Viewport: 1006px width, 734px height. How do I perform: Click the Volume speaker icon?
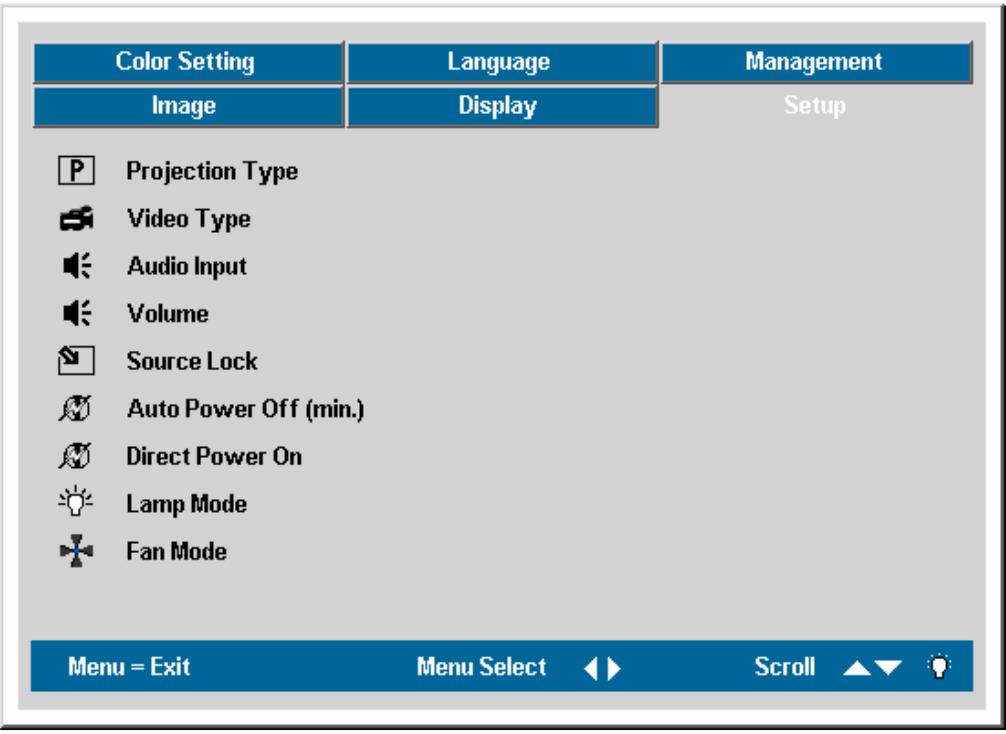[x=77, y=313]
